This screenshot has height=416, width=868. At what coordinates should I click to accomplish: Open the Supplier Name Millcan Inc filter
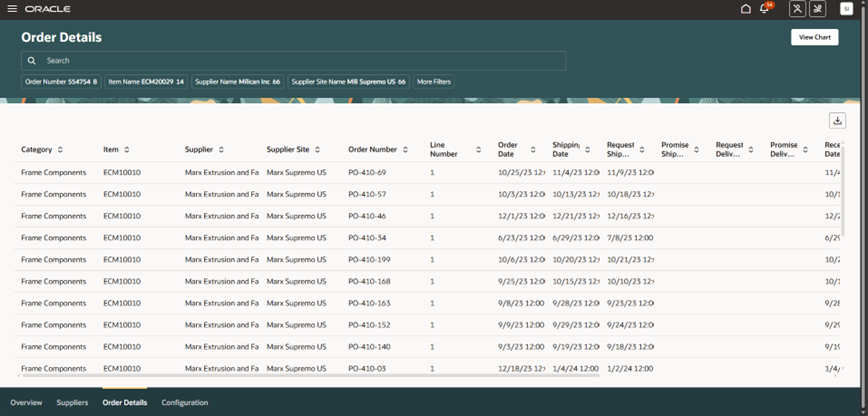point(238,81)
